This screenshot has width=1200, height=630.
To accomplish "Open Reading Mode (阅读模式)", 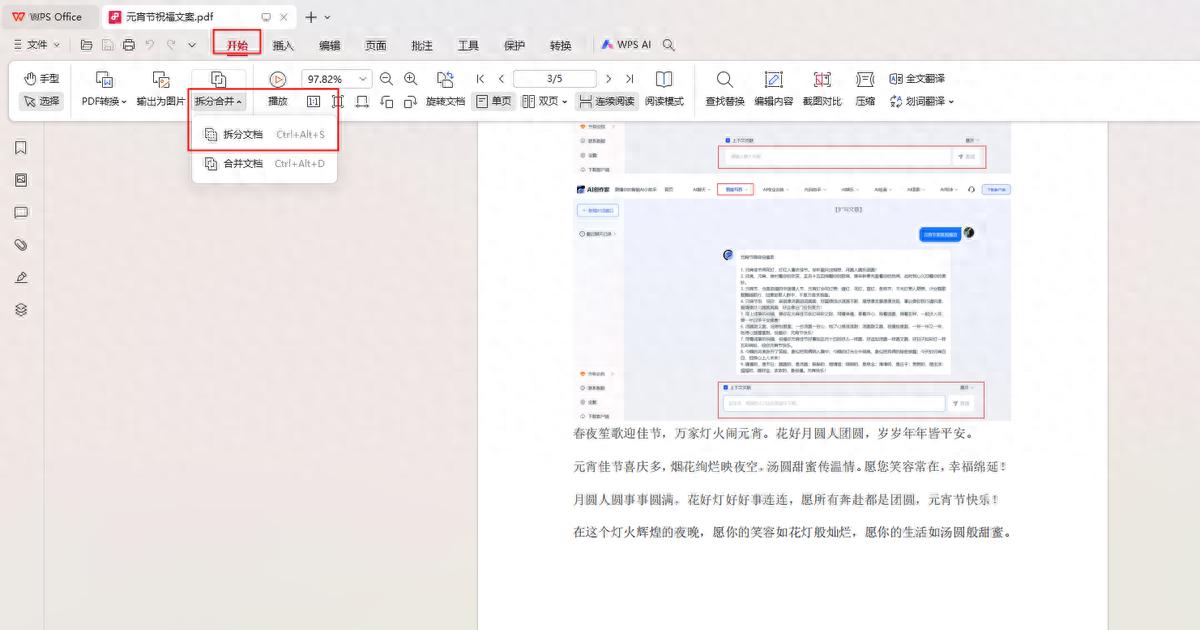I will (x=664, y=88).
